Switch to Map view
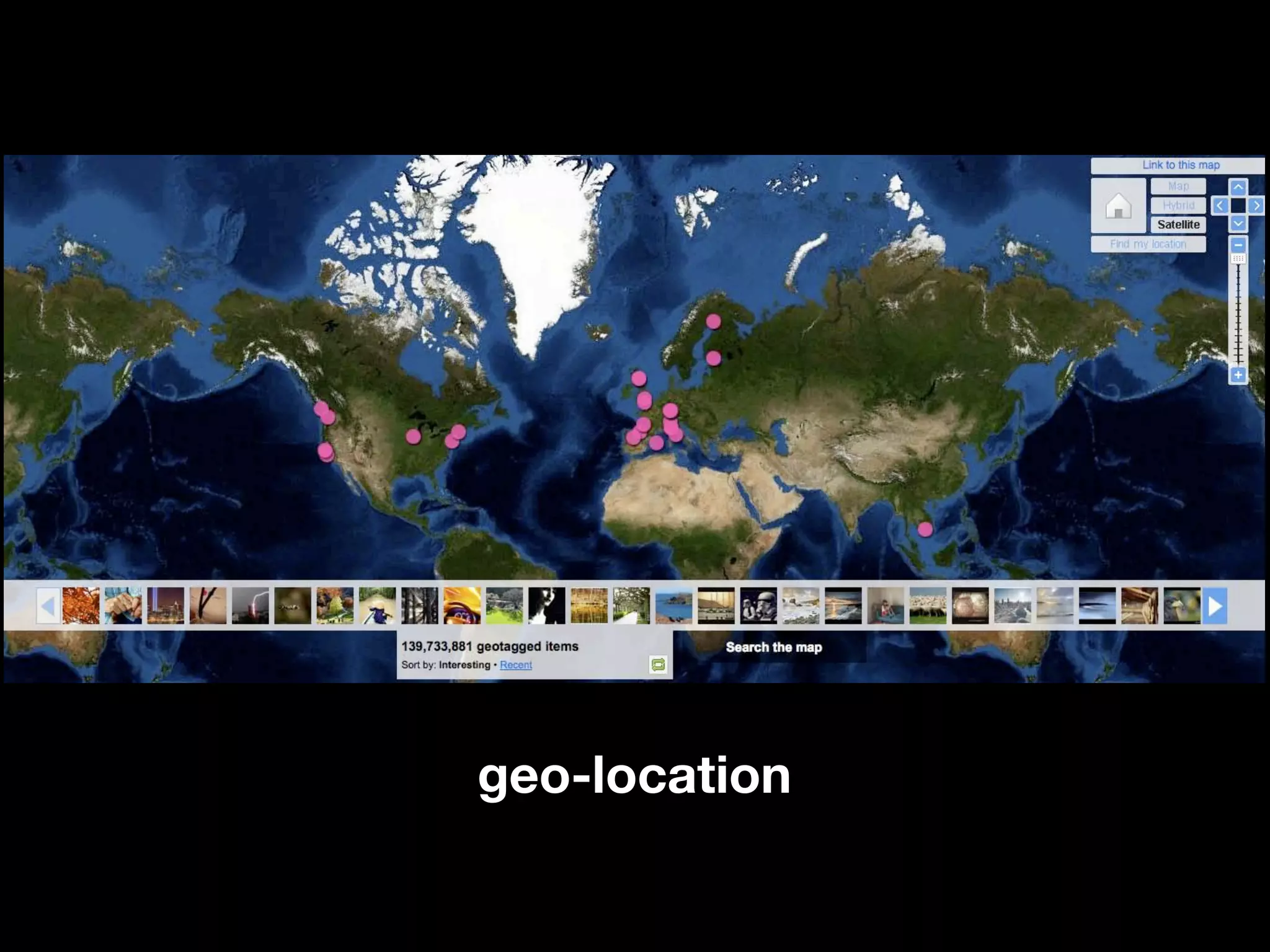This screenshot has height=952, width=1270. [x=1178, y=186]
